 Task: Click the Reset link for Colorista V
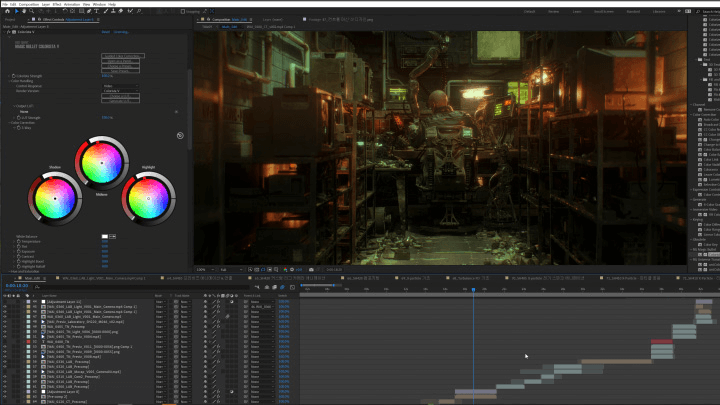(x=106, y=32)
